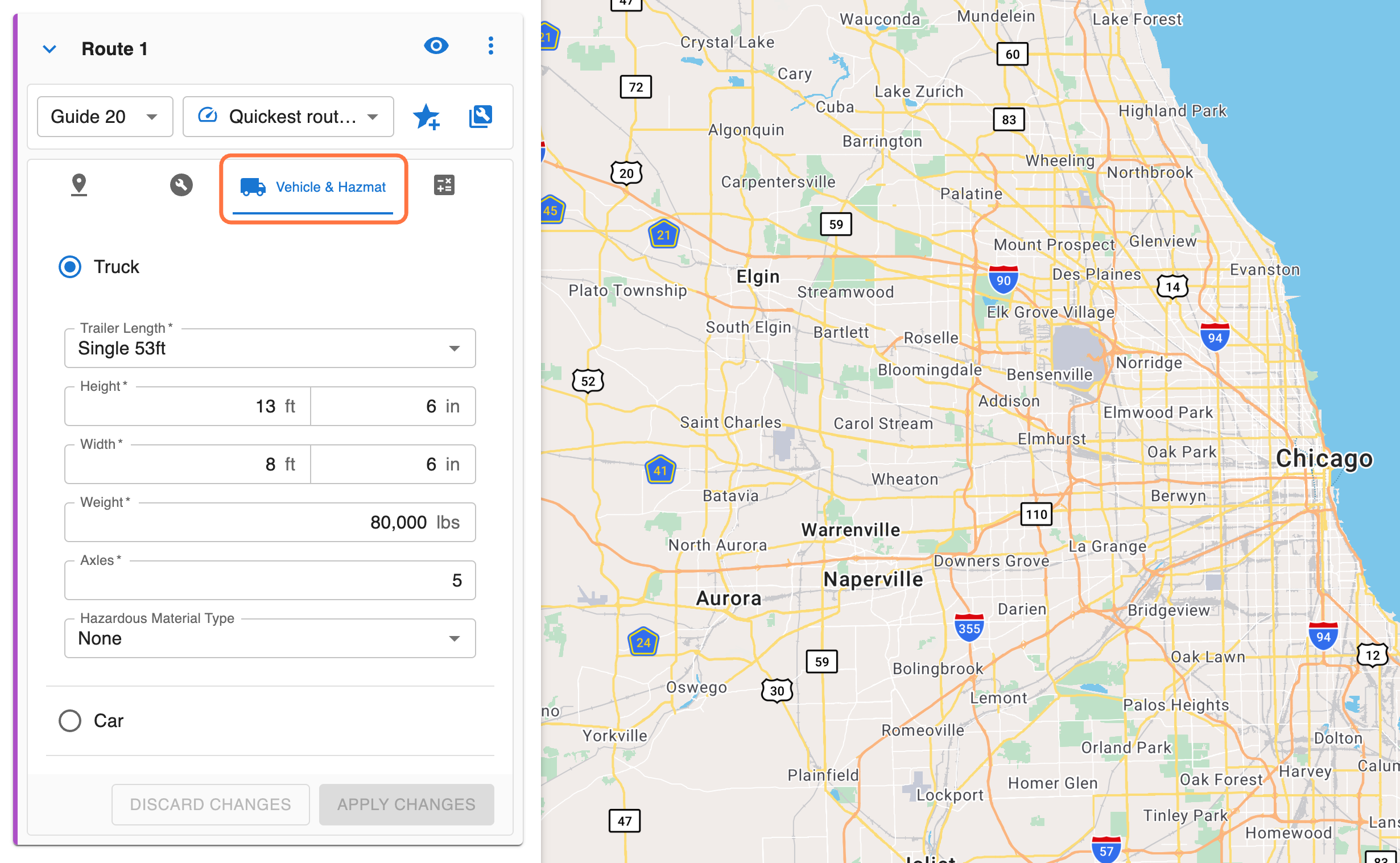Click the save route copy icon

pos(480,117)
